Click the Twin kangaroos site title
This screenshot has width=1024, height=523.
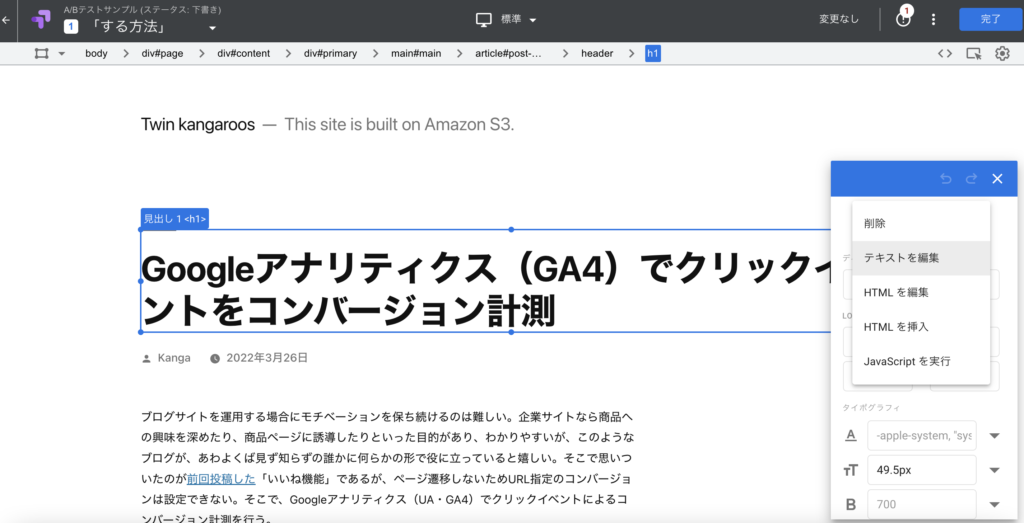198,124
